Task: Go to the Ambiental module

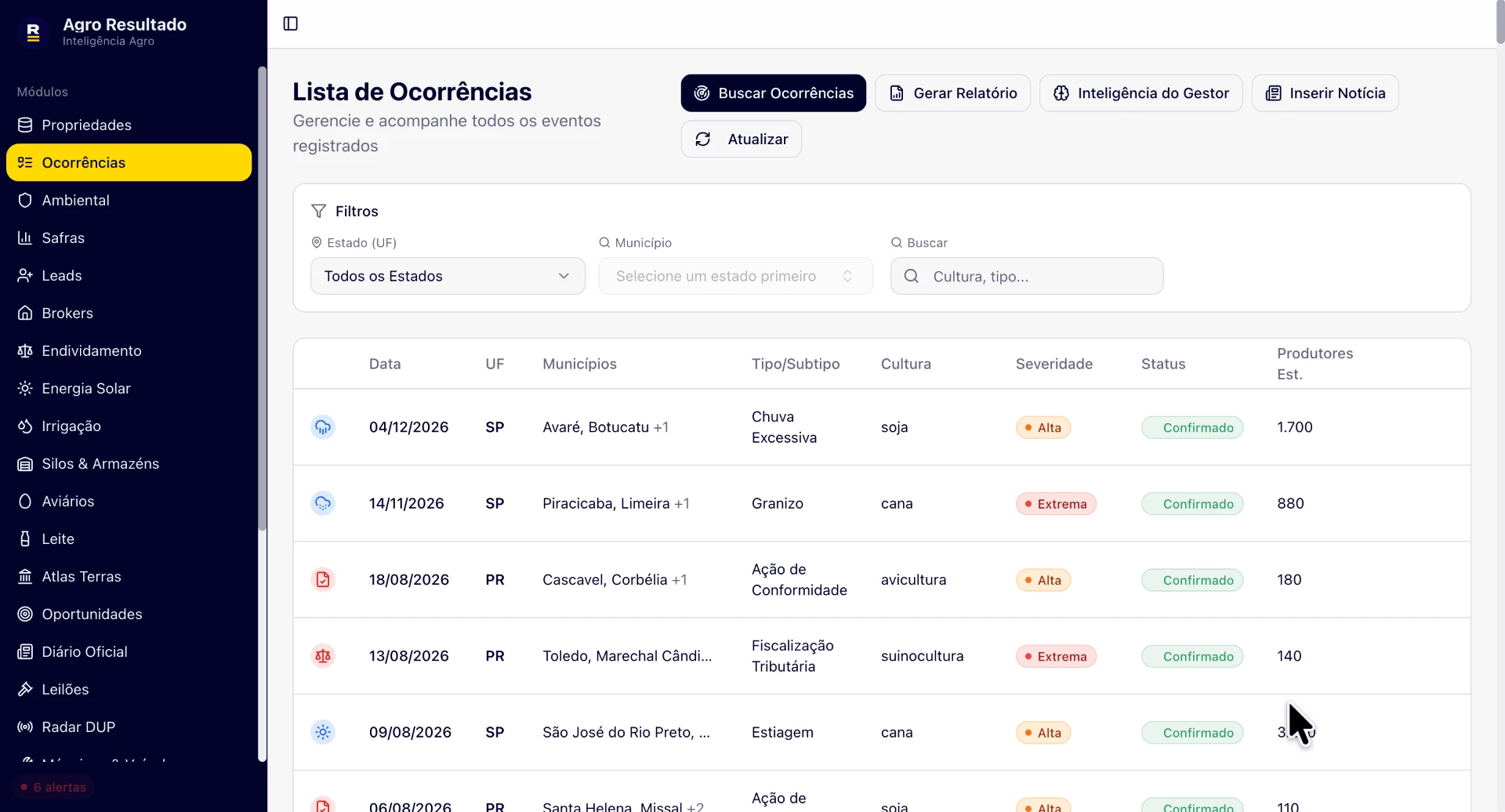Action: pos(129,200)
